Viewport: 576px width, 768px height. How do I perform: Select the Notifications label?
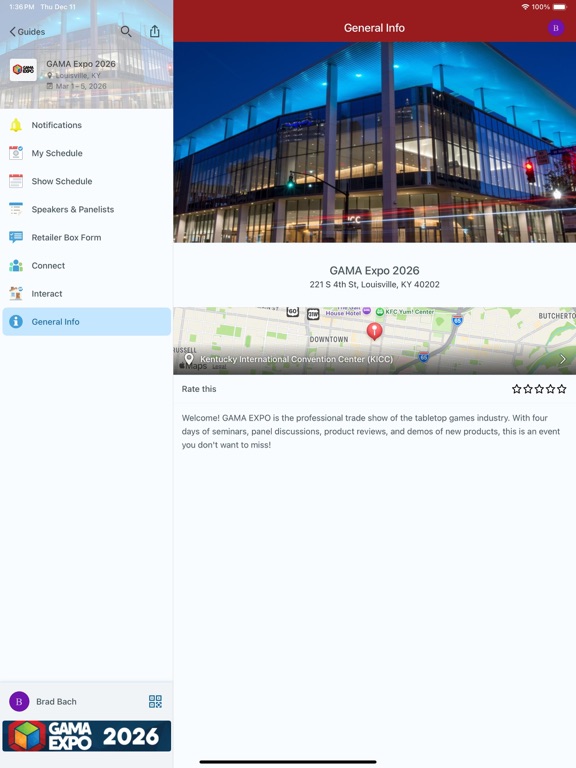coord(57,125)
